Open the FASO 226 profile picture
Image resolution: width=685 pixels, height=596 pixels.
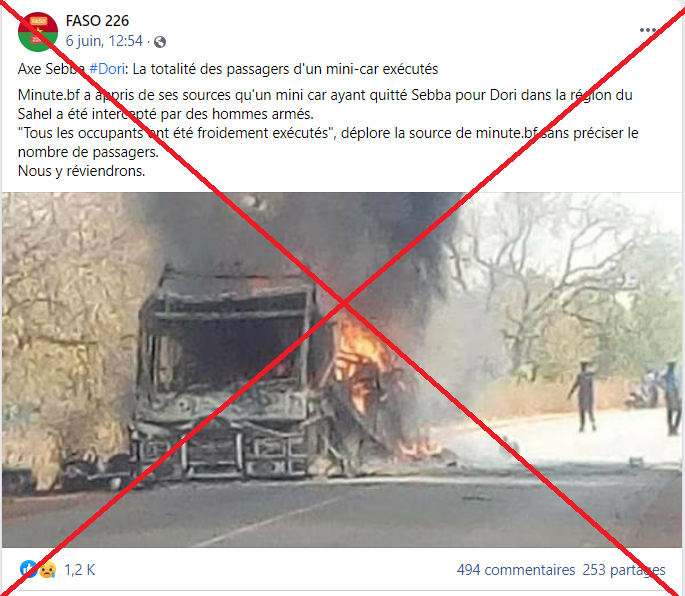coord(38,31)
